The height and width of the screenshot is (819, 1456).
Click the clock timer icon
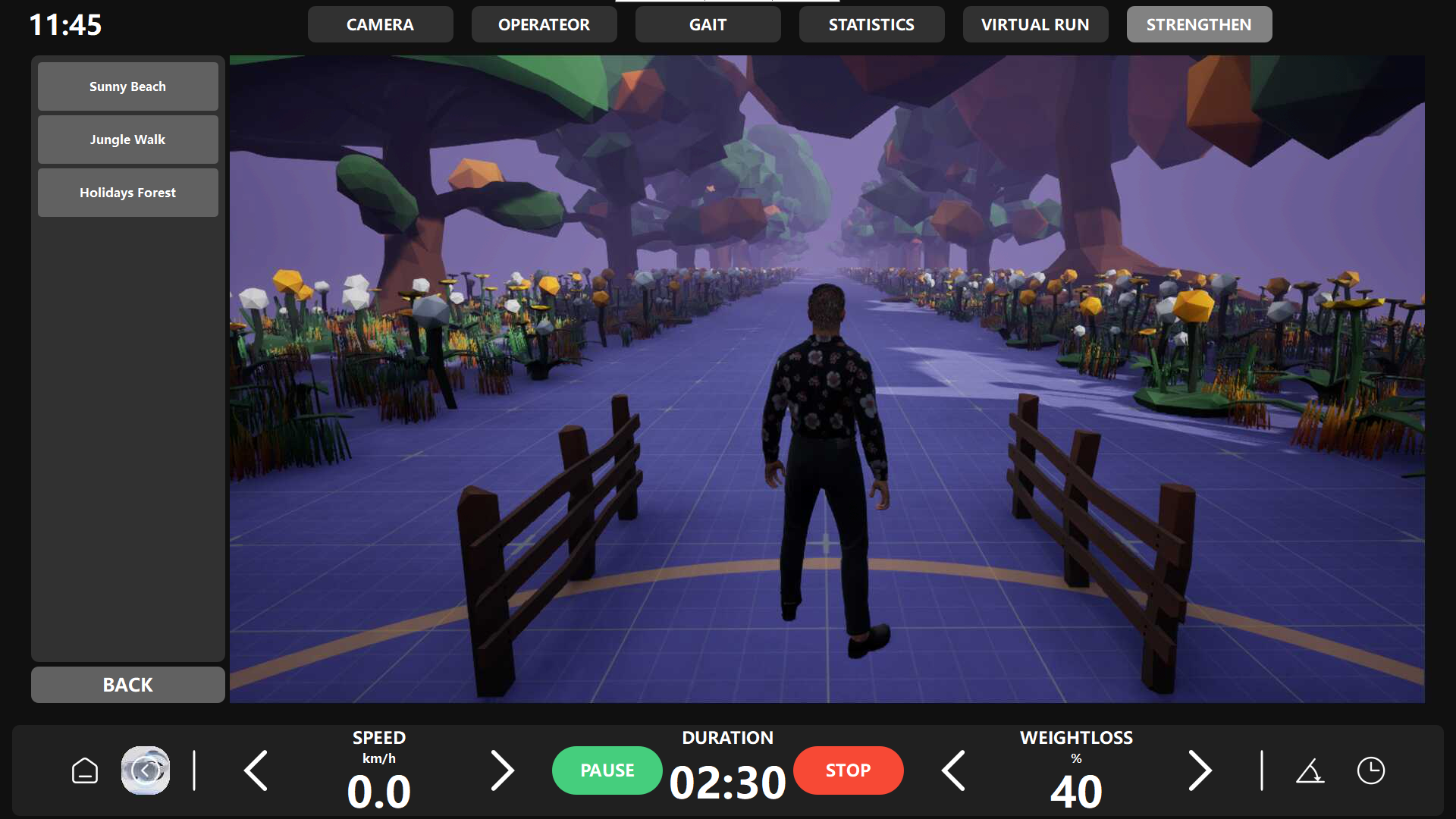tap(1370, 771)
